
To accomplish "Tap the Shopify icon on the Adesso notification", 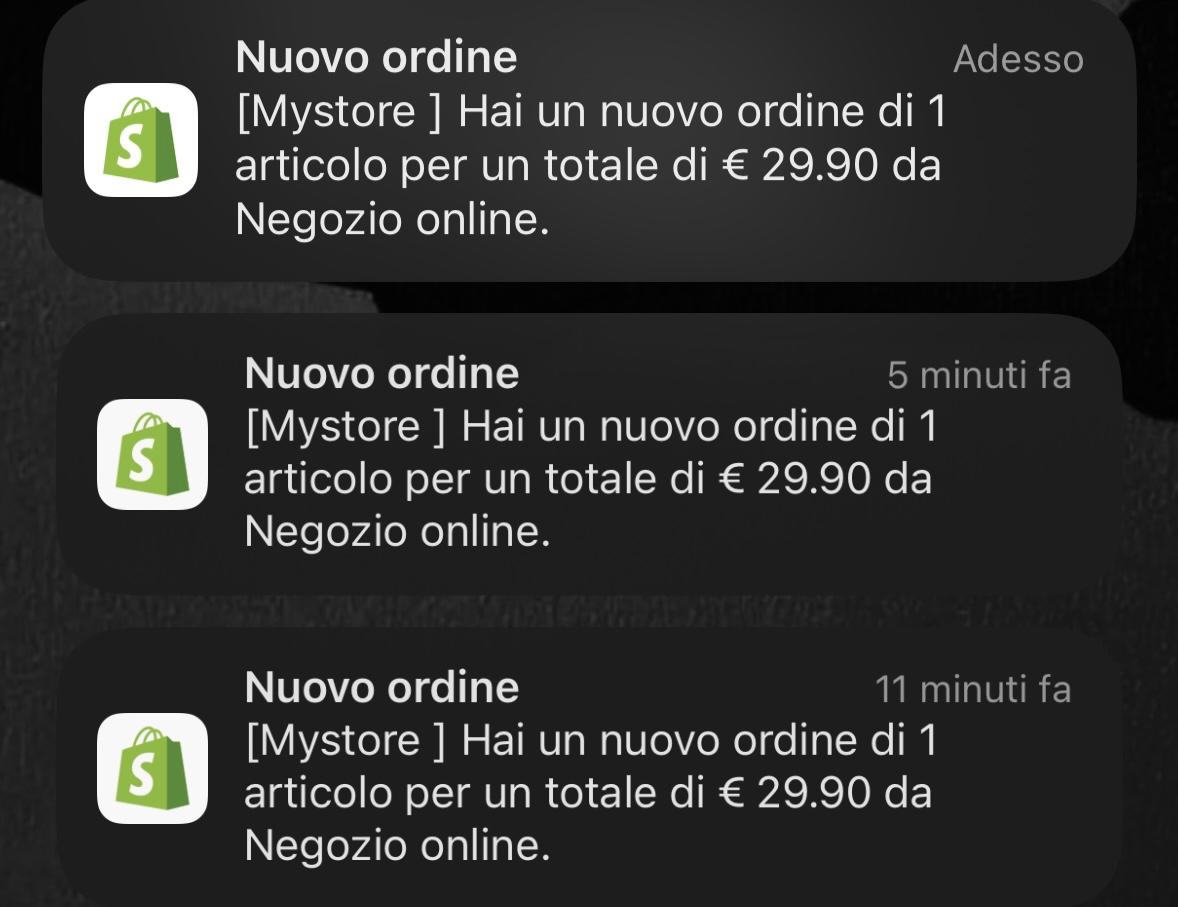I will pos(140,140).
